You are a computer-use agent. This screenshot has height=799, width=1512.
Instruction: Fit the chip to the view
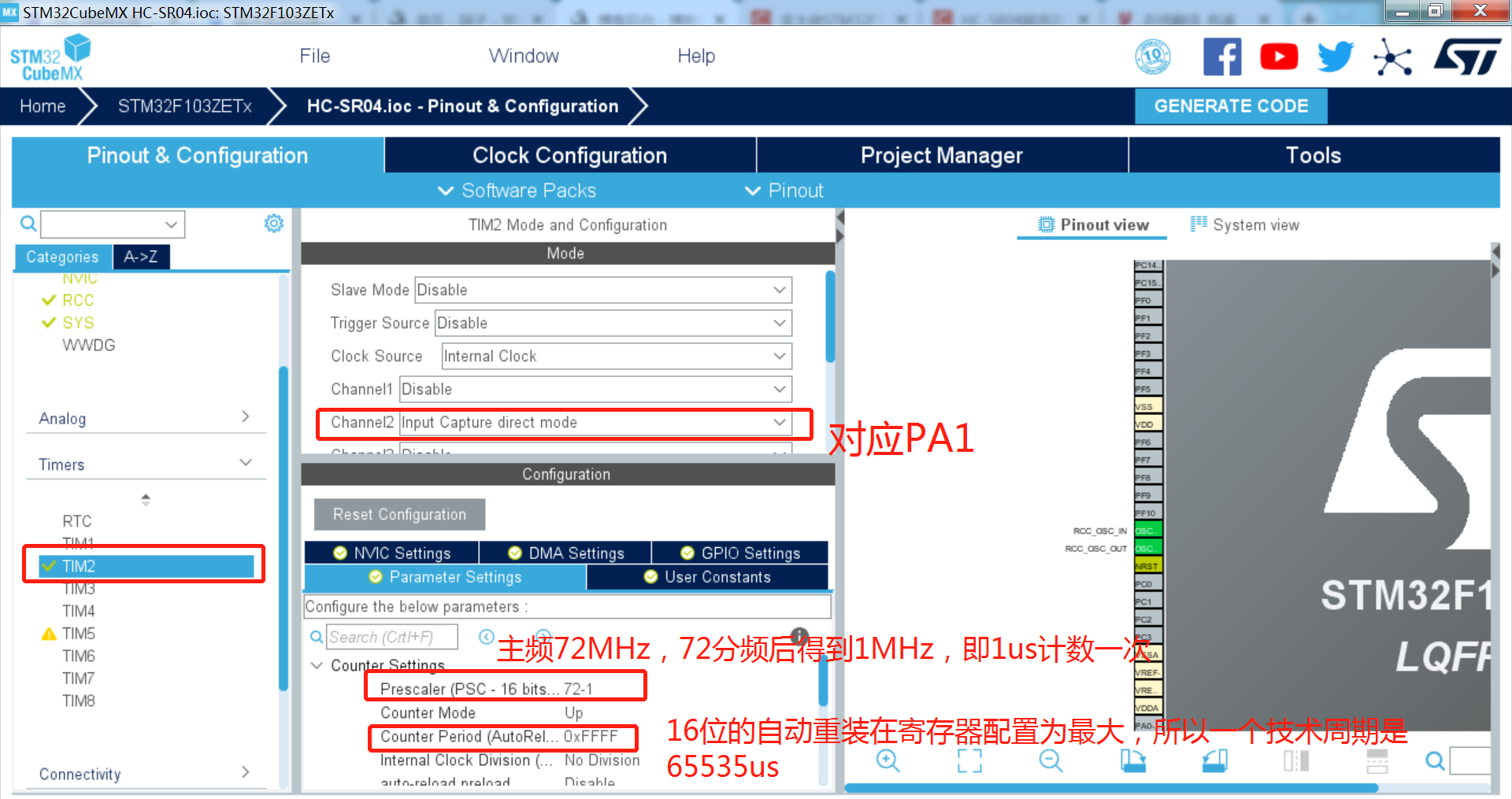(x=970, y=760)
